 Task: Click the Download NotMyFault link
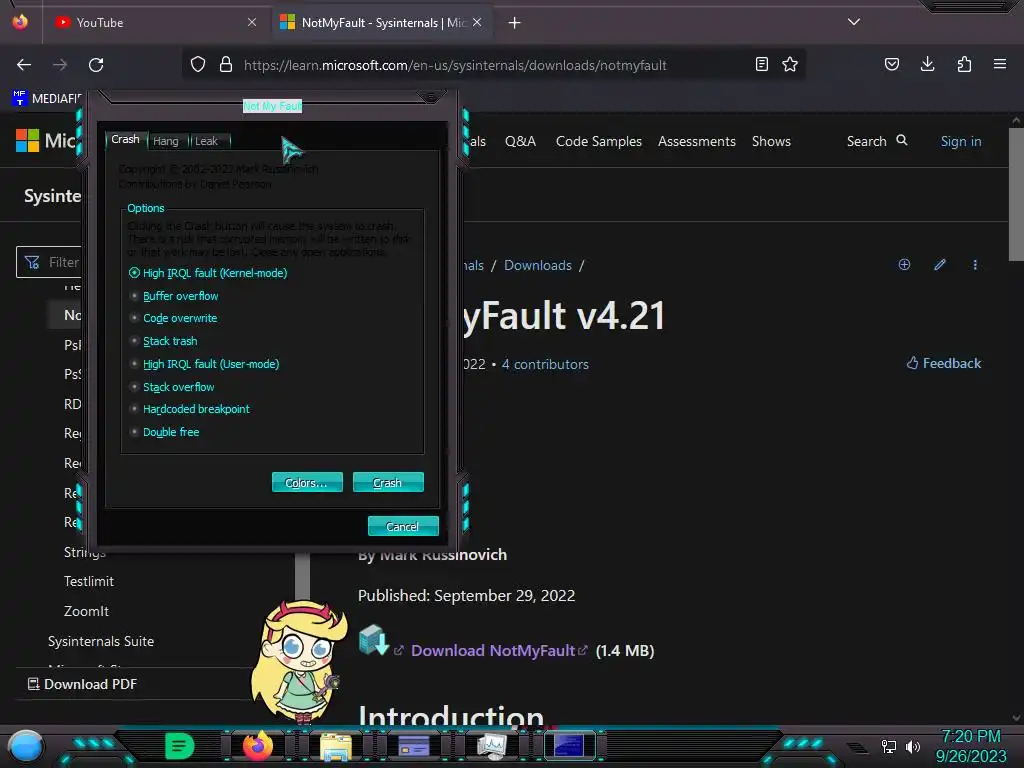[493, 650]
